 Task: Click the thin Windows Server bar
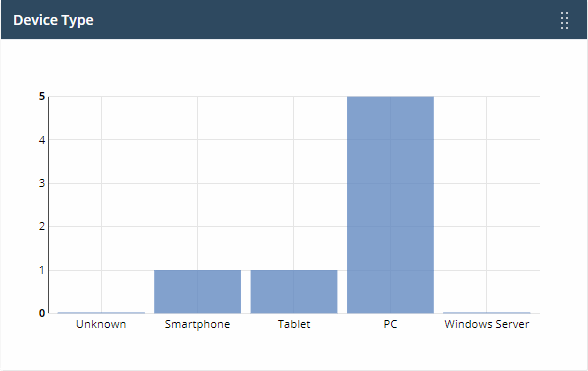click(x=487, y=312)
